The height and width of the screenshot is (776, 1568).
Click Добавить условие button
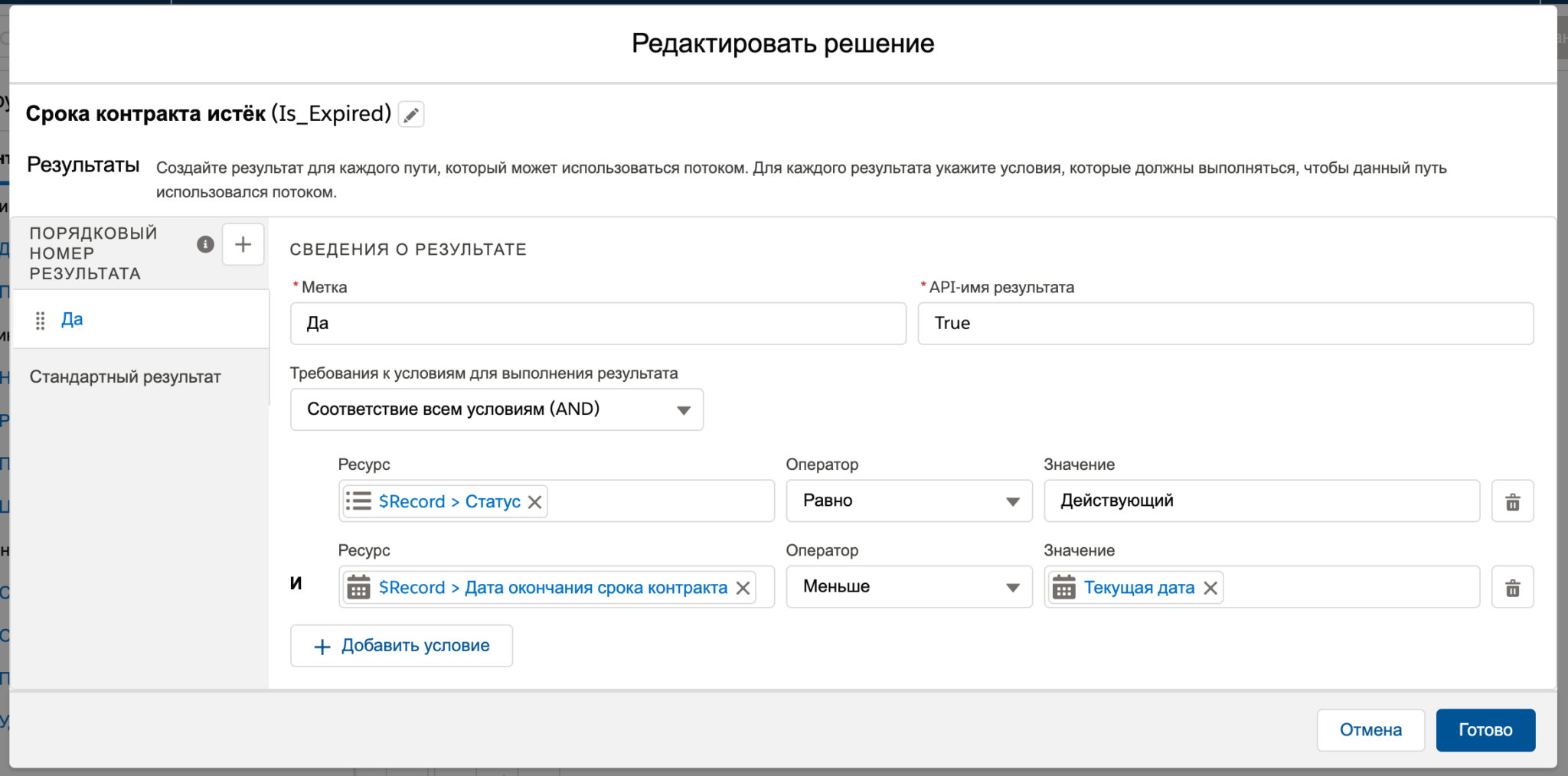point(401,646)
